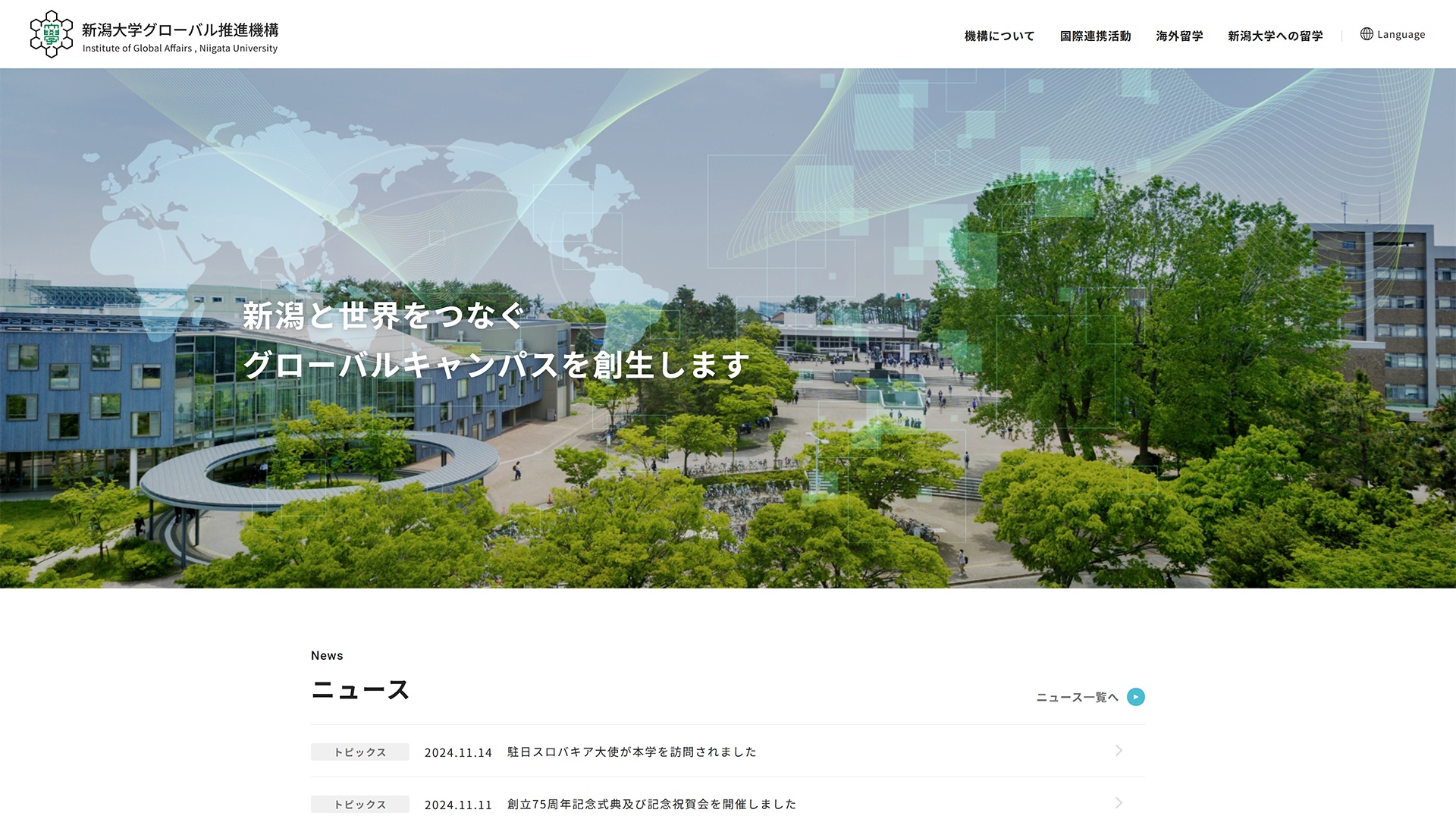The height and width of the screenshot is (819, 1456).
Task: Click the ニュース一覧へ link
Action: pyautogui.click(x=1077, y=698)
